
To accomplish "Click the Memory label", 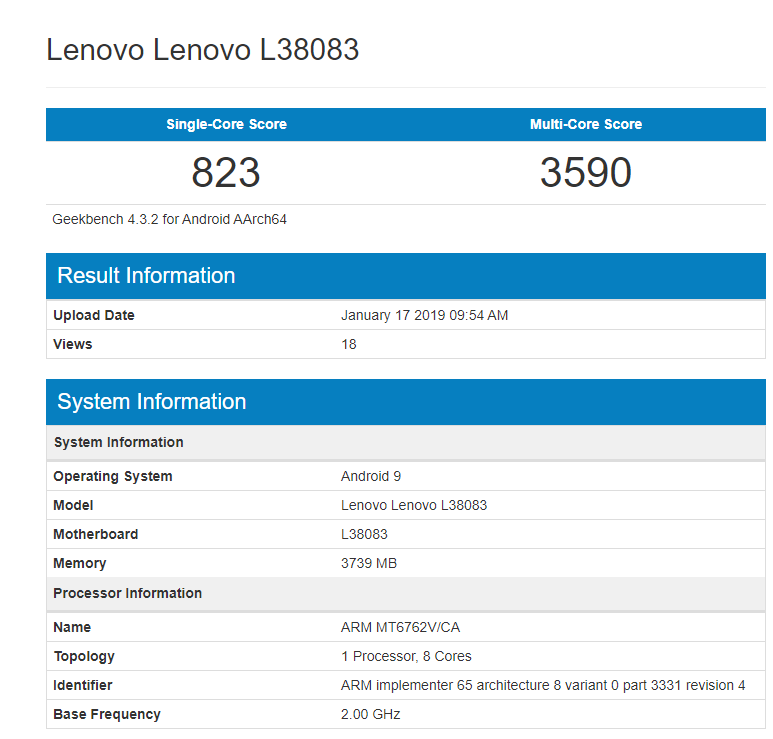I will click(79, 563).
